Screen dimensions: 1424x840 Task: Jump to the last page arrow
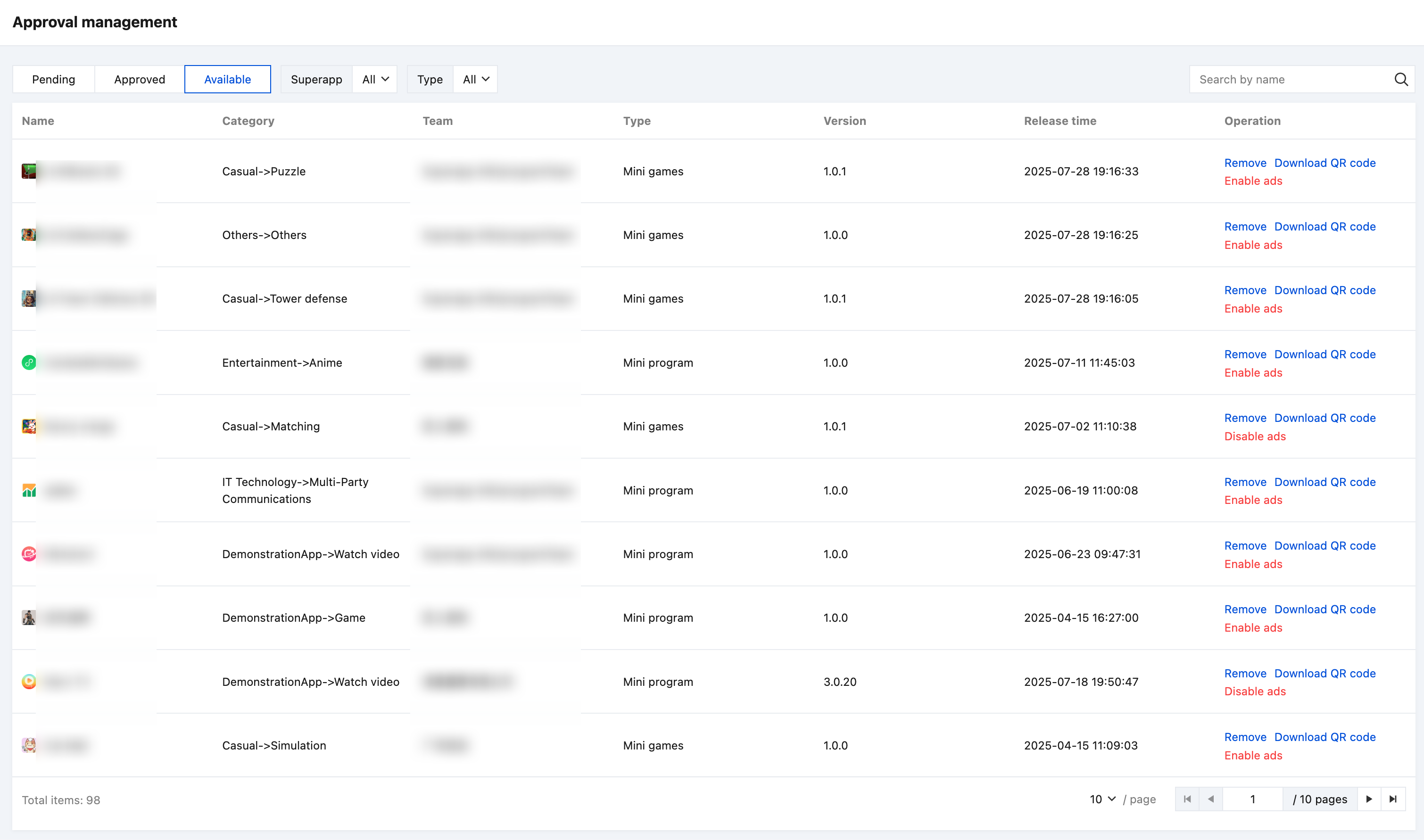coord(1393,799)
